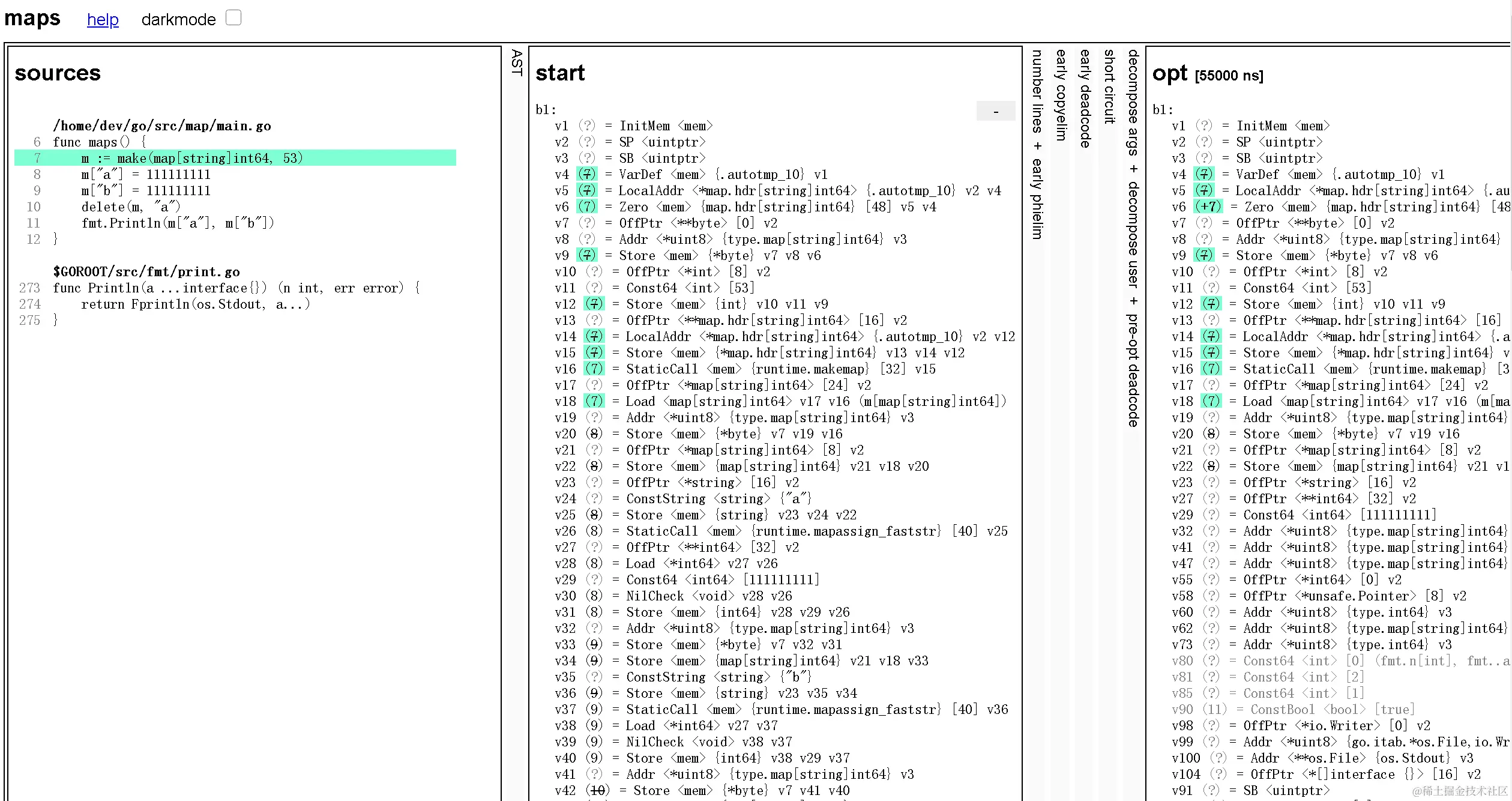Click the start column heading
This screenshot has height=801, width=1512.
coord(559,73)
